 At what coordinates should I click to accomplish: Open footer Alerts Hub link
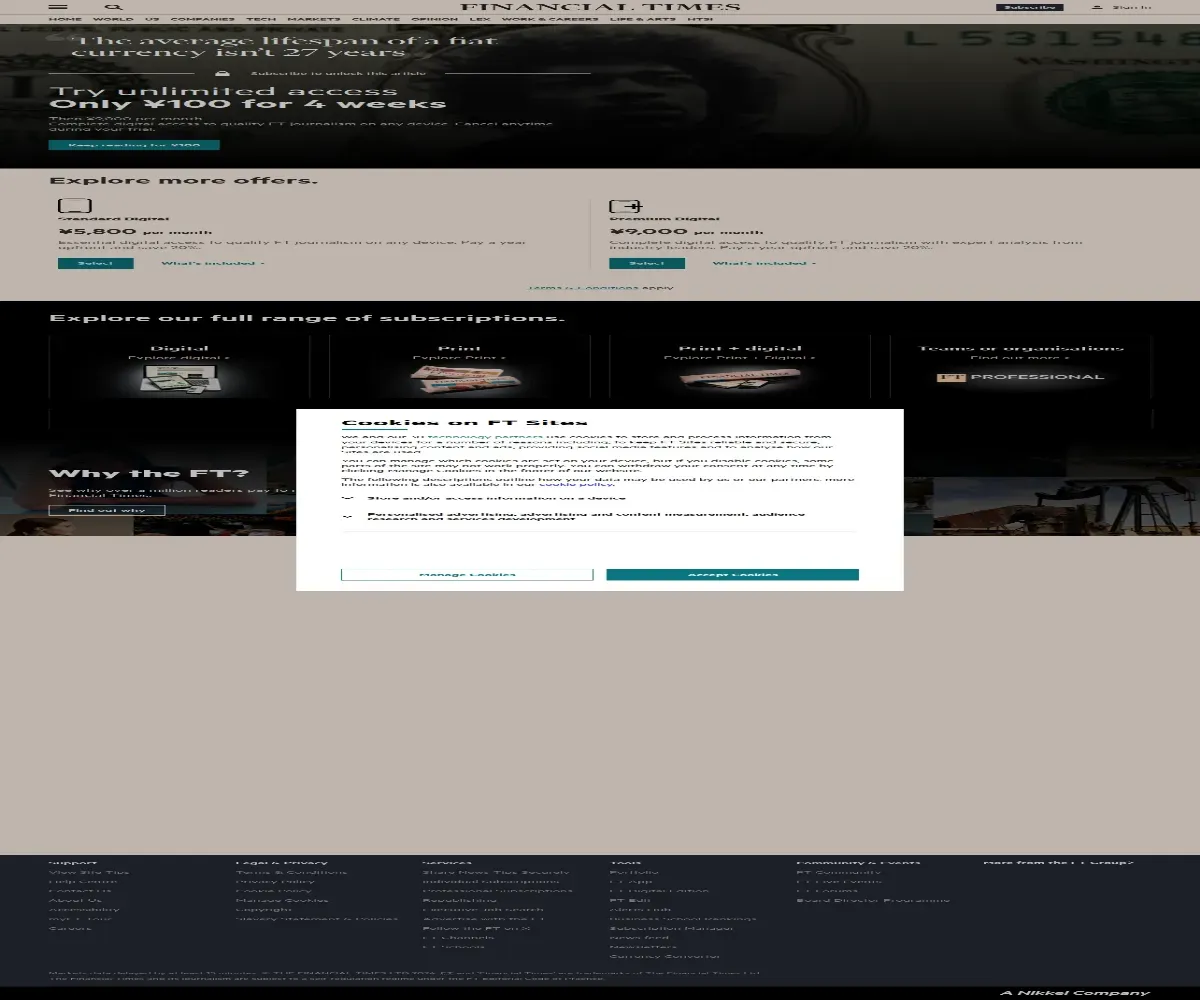641,910
